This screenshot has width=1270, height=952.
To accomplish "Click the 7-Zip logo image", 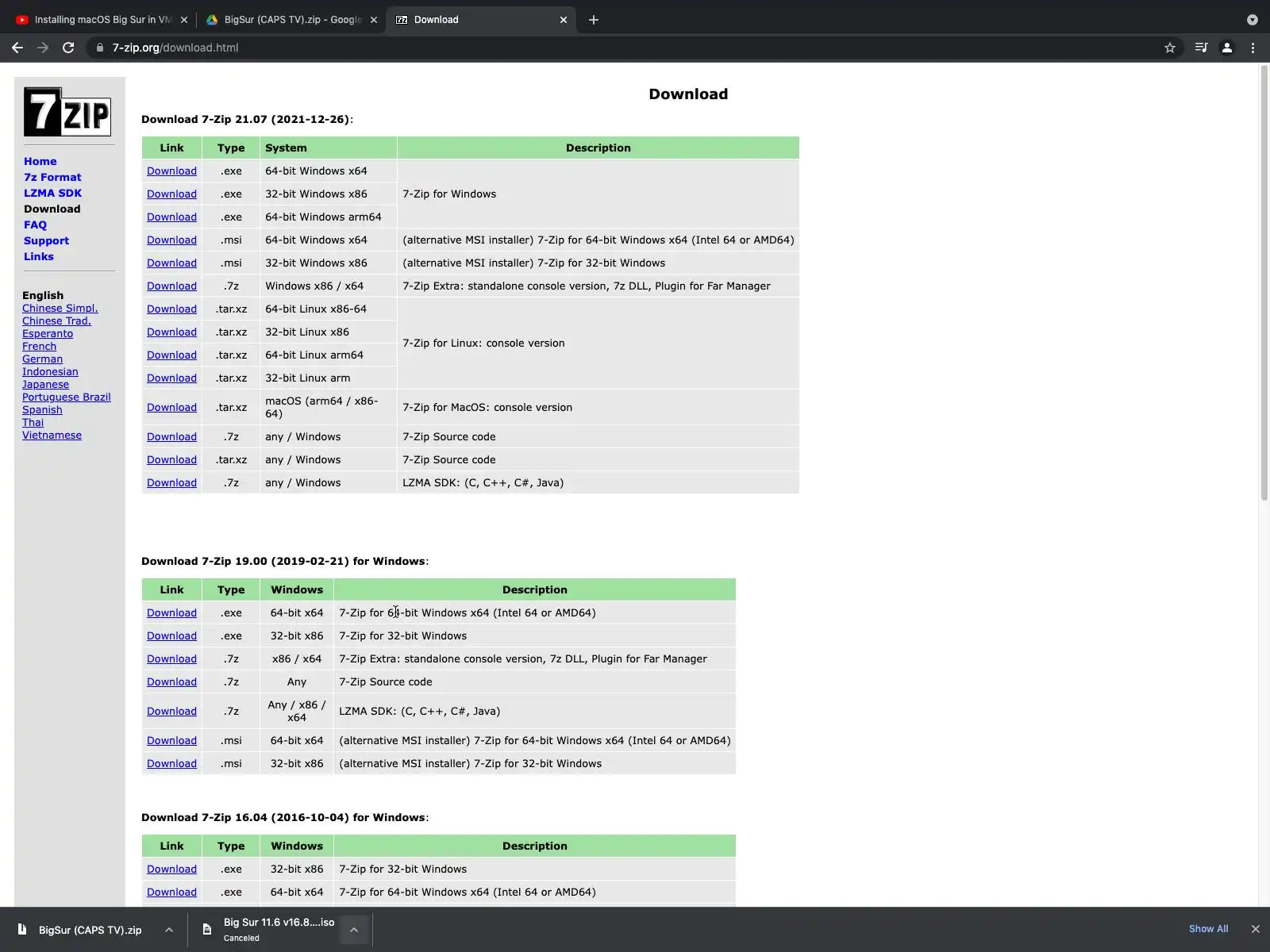I will click(67, 112).
